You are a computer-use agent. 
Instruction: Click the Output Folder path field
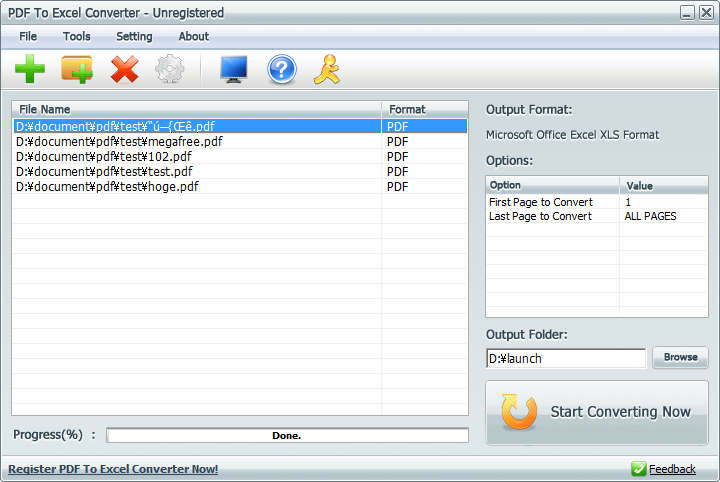coord(566,358)
